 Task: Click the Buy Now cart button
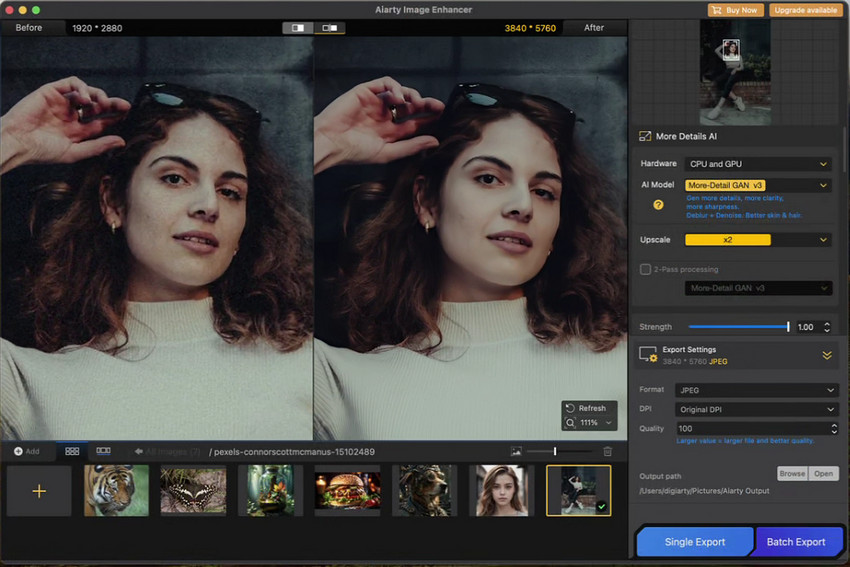pos(736,10)
